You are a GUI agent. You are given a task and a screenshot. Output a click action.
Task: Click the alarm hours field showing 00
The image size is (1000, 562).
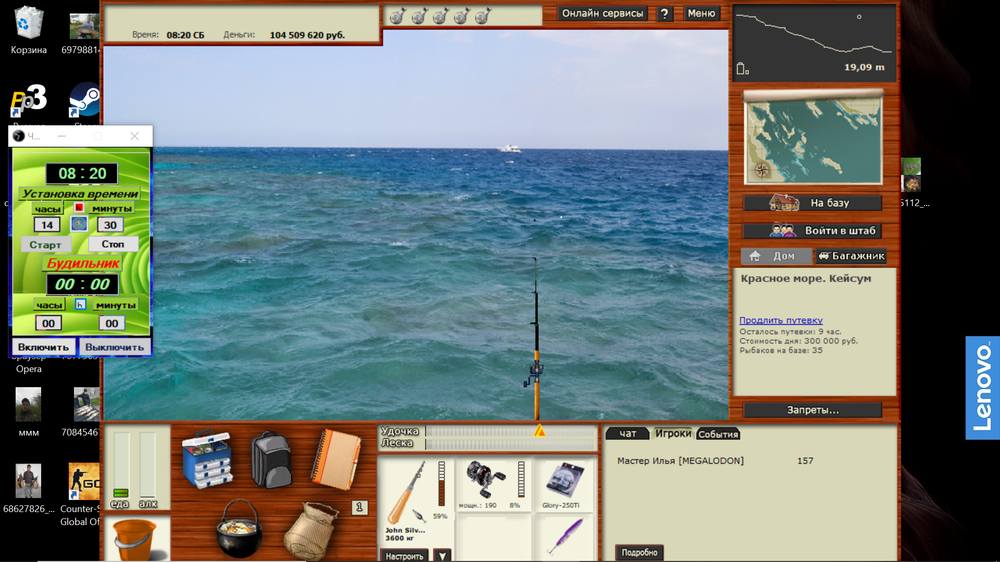(x=48, y=323)
